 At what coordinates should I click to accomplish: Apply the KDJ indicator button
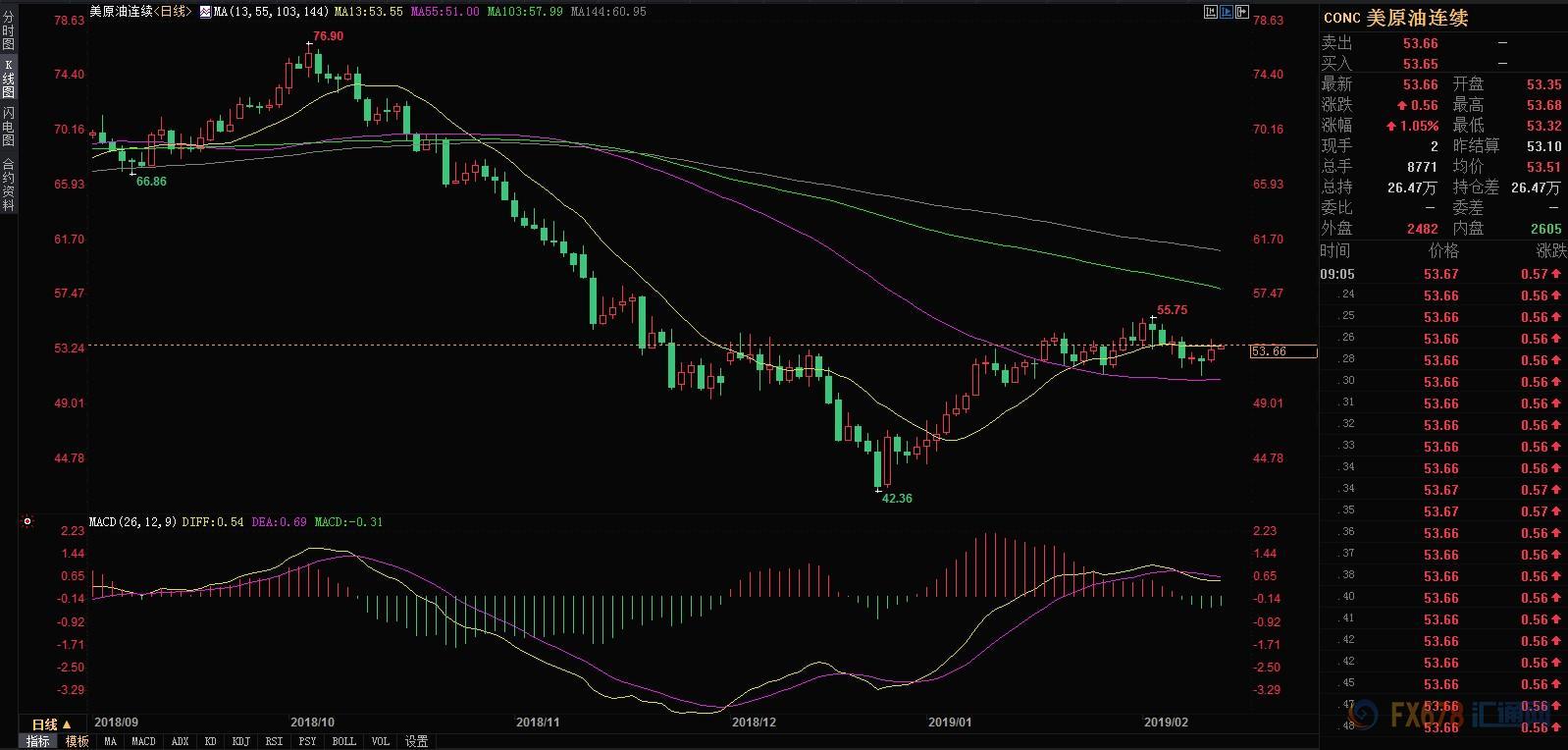click(241, 741)
